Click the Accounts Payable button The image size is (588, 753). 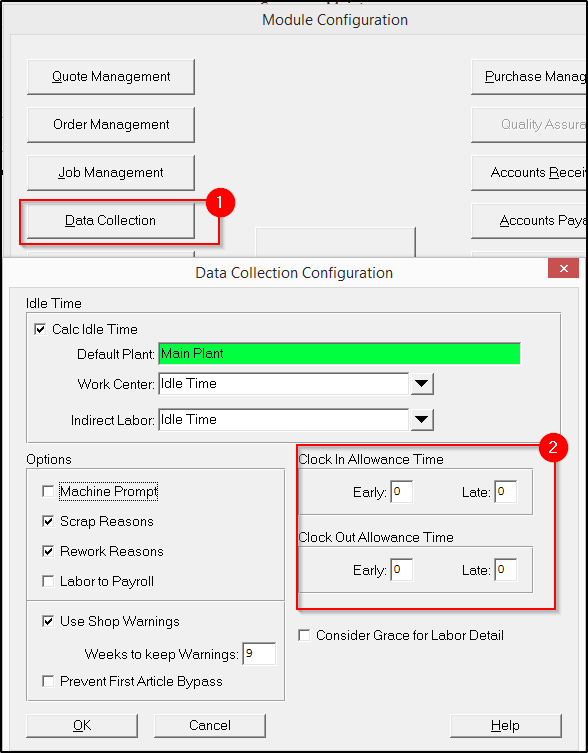point(529,221)
